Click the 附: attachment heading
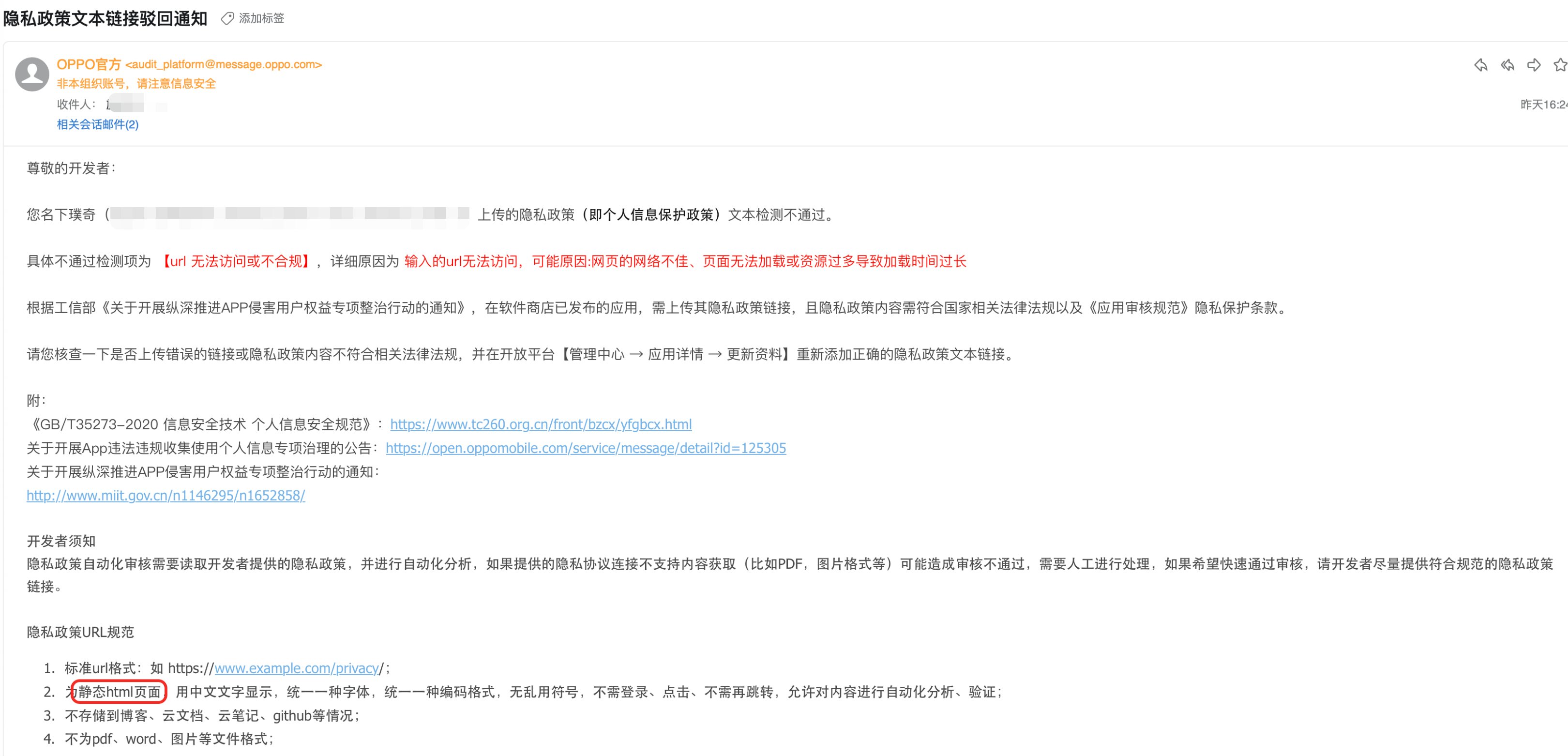The height and width of the screenshot is (756, 1568). click(x=36, y=401)
